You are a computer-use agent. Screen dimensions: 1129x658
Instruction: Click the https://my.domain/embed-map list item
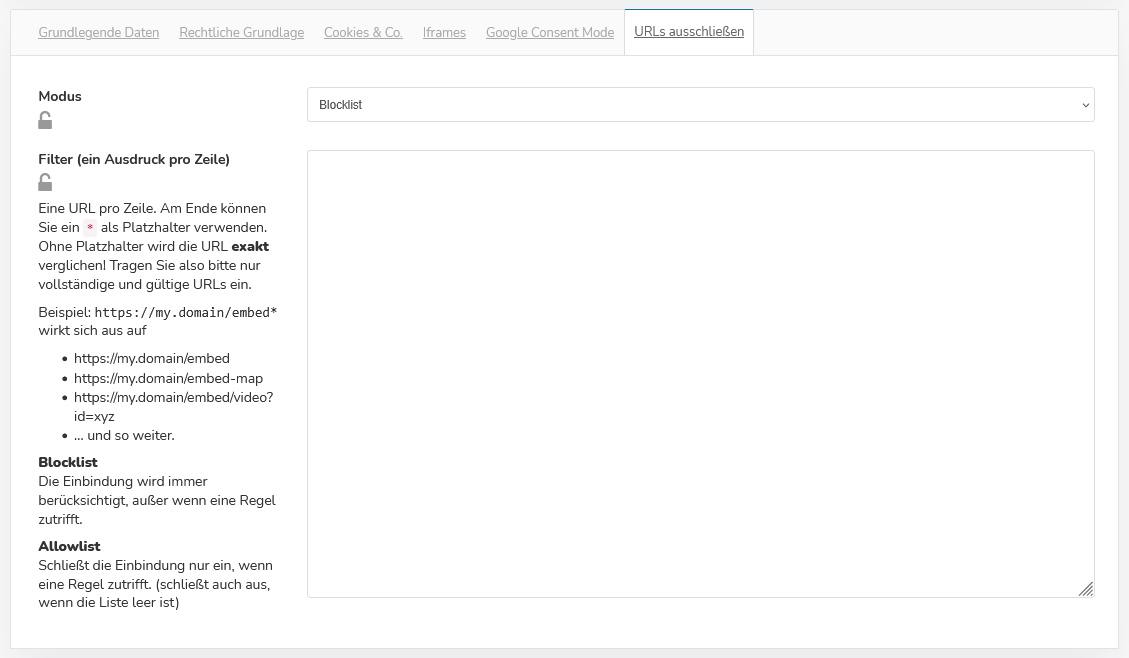168,378
